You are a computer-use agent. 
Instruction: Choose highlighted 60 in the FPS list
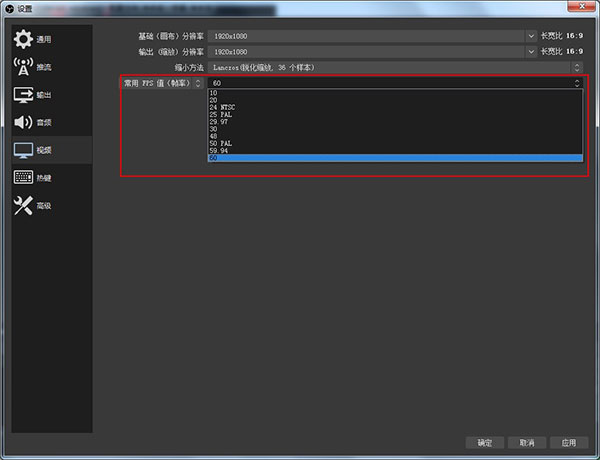(x=395, y=158)
